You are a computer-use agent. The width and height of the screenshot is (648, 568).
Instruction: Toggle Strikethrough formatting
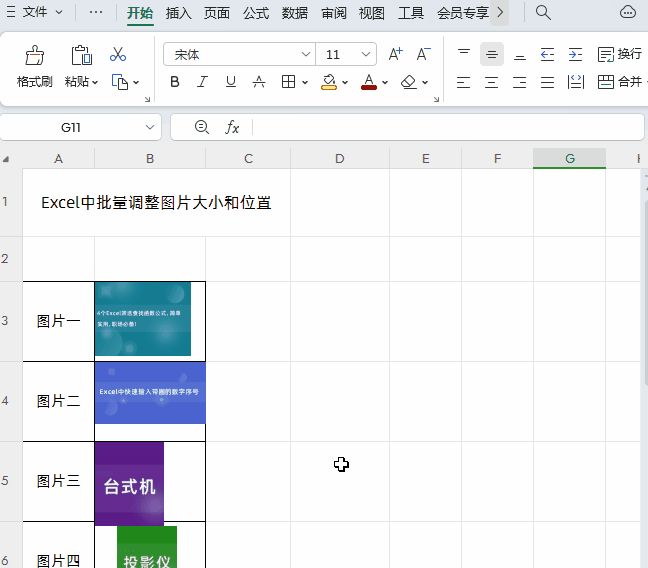[x=259, y=82]
